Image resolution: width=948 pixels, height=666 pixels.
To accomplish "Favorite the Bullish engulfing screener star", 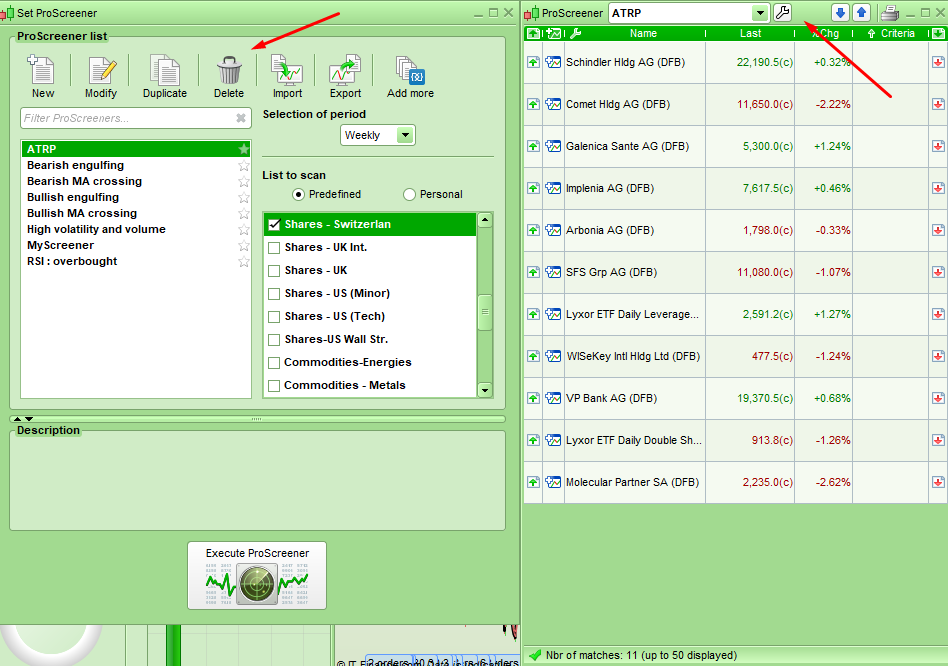I will [244, 197].
